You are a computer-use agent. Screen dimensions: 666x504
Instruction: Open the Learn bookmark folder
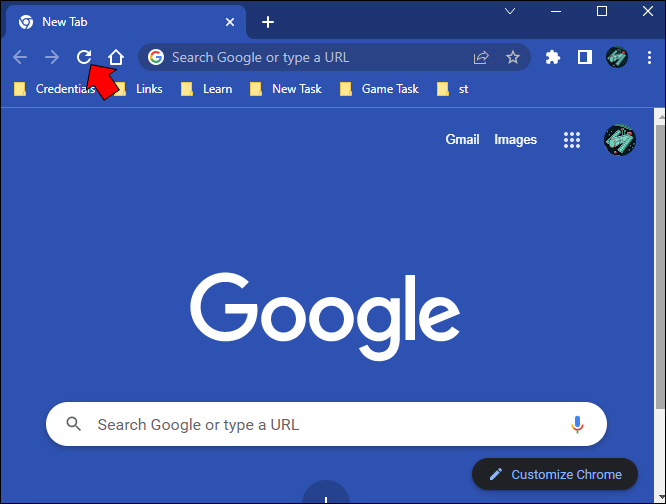click(x=206, y=89)
